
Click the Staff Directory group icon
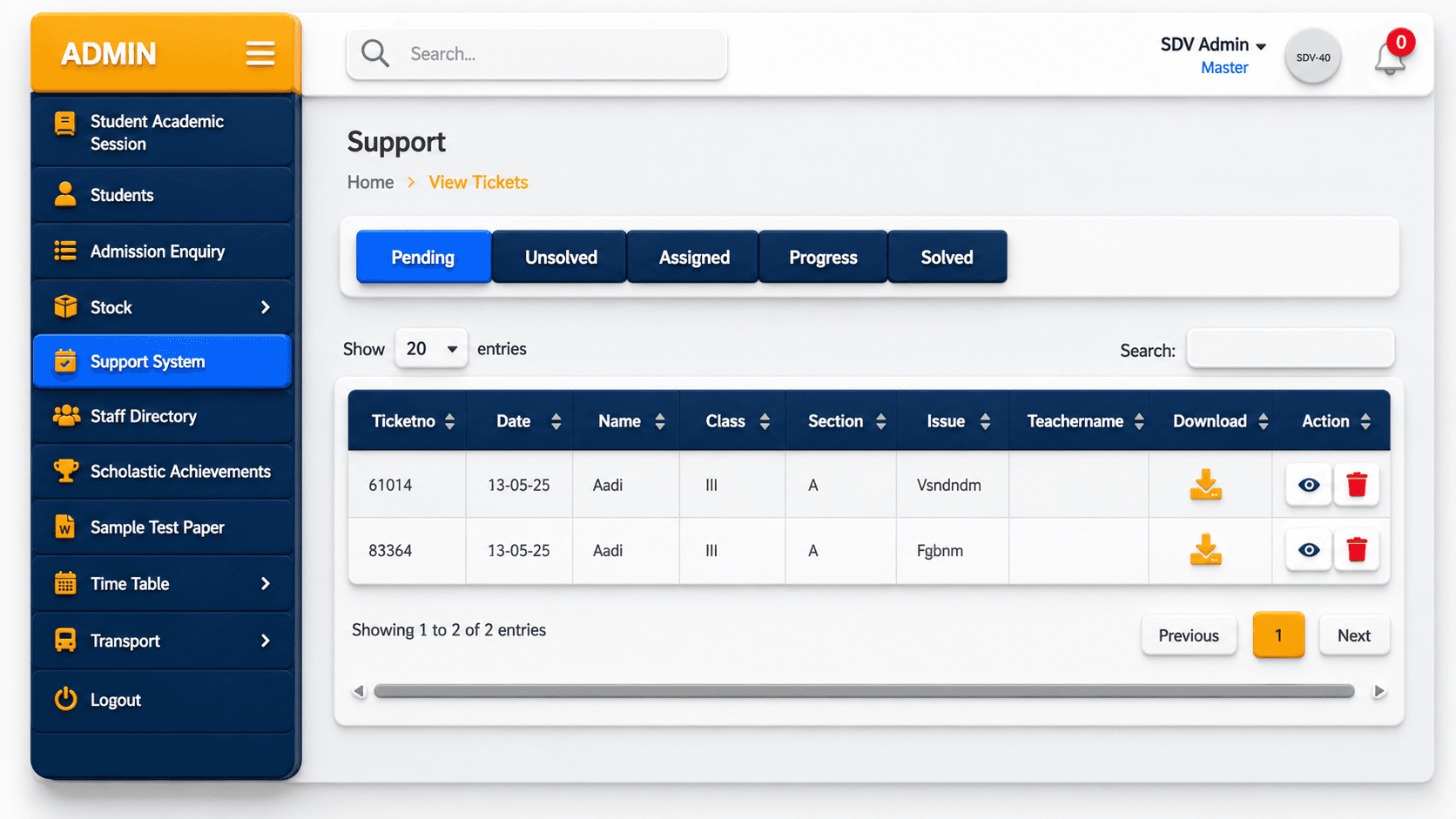click(66, 416)
